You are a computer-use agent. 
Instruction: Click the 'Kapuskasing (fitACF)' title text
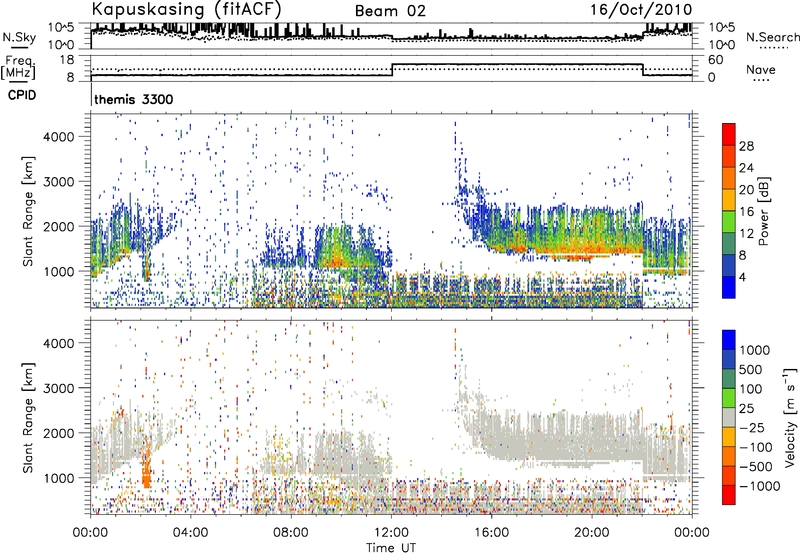186,9
